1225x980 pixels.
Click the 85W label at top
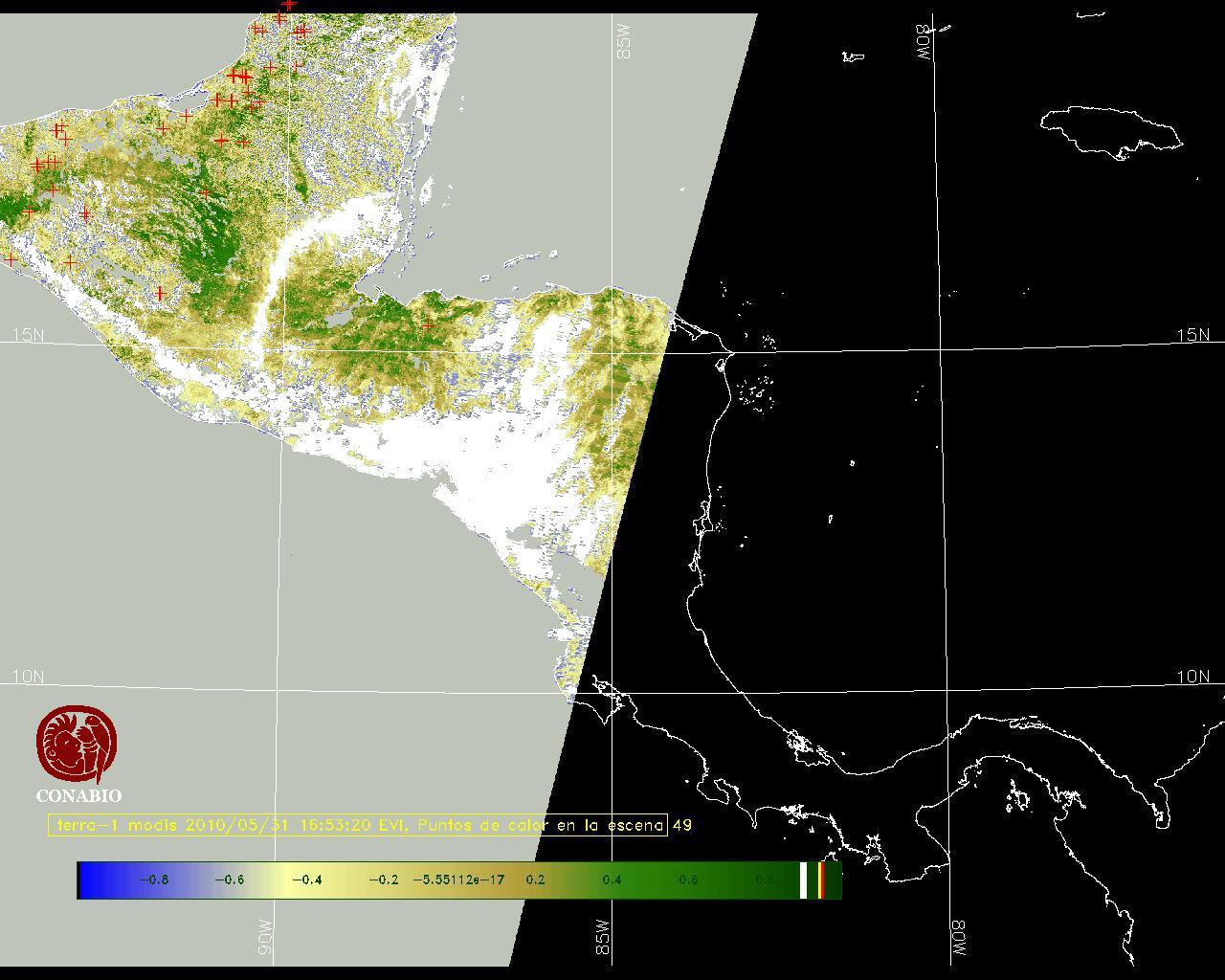(625, 42)
